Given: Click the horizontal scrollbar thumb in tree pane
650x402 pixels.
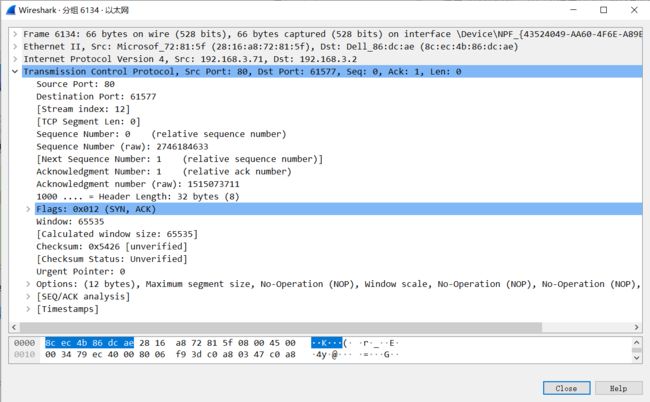Looking at the screenshot, I should point(281,327).
